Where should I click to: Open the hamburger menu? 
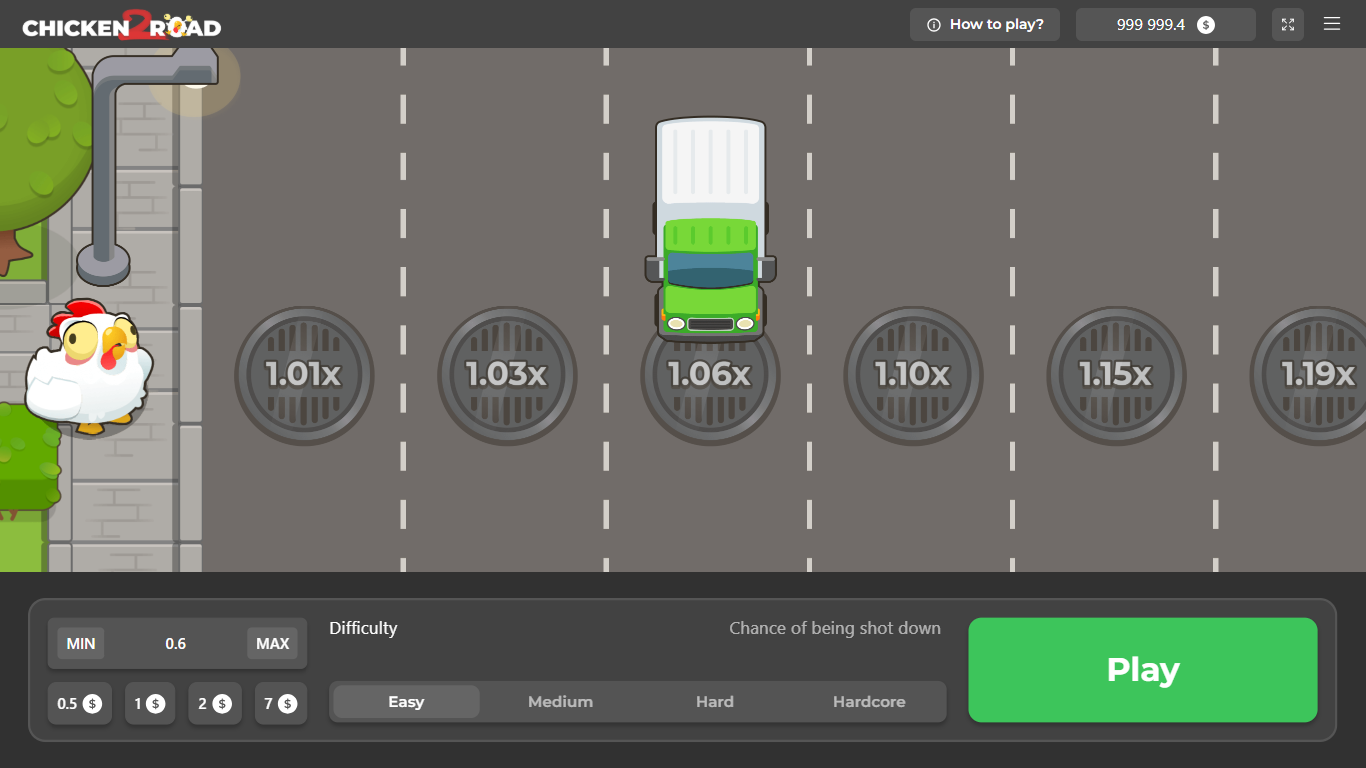coord(1332,24)
